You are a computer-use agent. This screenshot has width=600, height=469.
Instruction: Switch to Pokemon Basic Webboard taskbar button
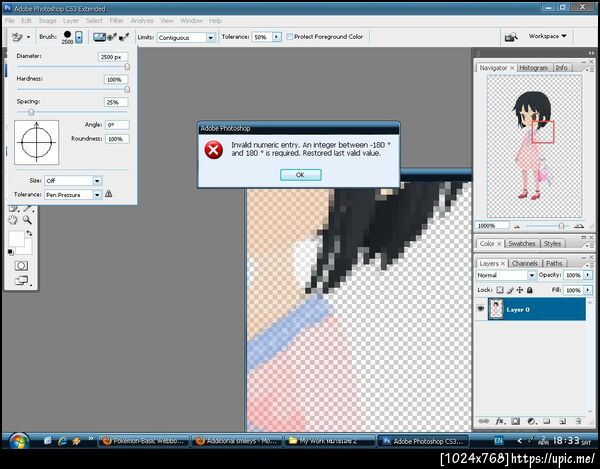(143, 441)
